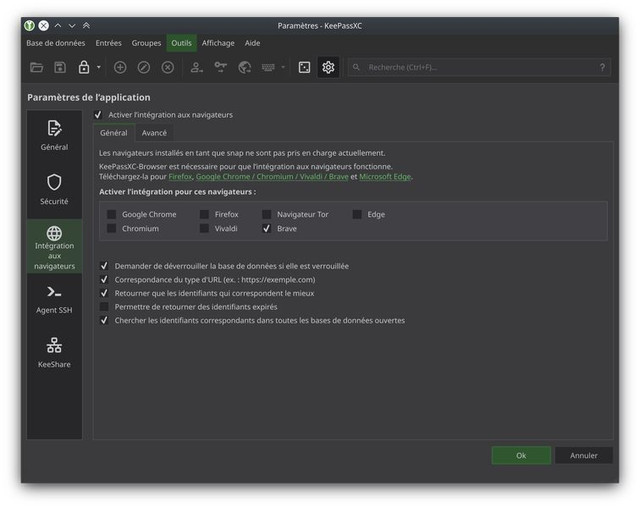Copy username person icon
This screenshot has width=640, height=508.
196,67
